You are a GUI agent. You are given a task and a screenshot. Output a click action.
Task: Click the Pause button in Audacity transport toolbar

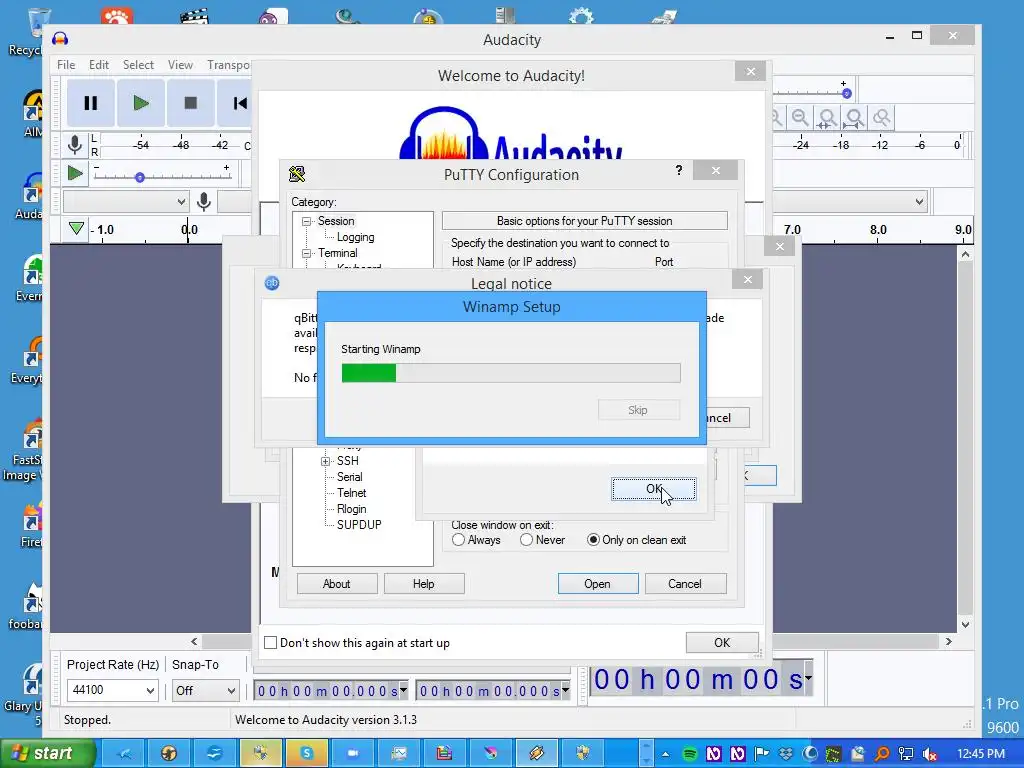91,103
